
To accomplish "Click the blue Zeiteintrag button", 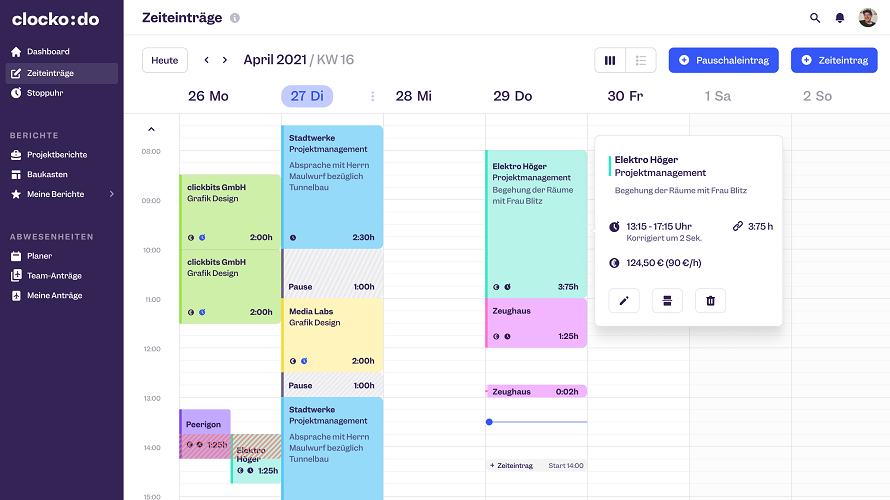I will [834, 60].
